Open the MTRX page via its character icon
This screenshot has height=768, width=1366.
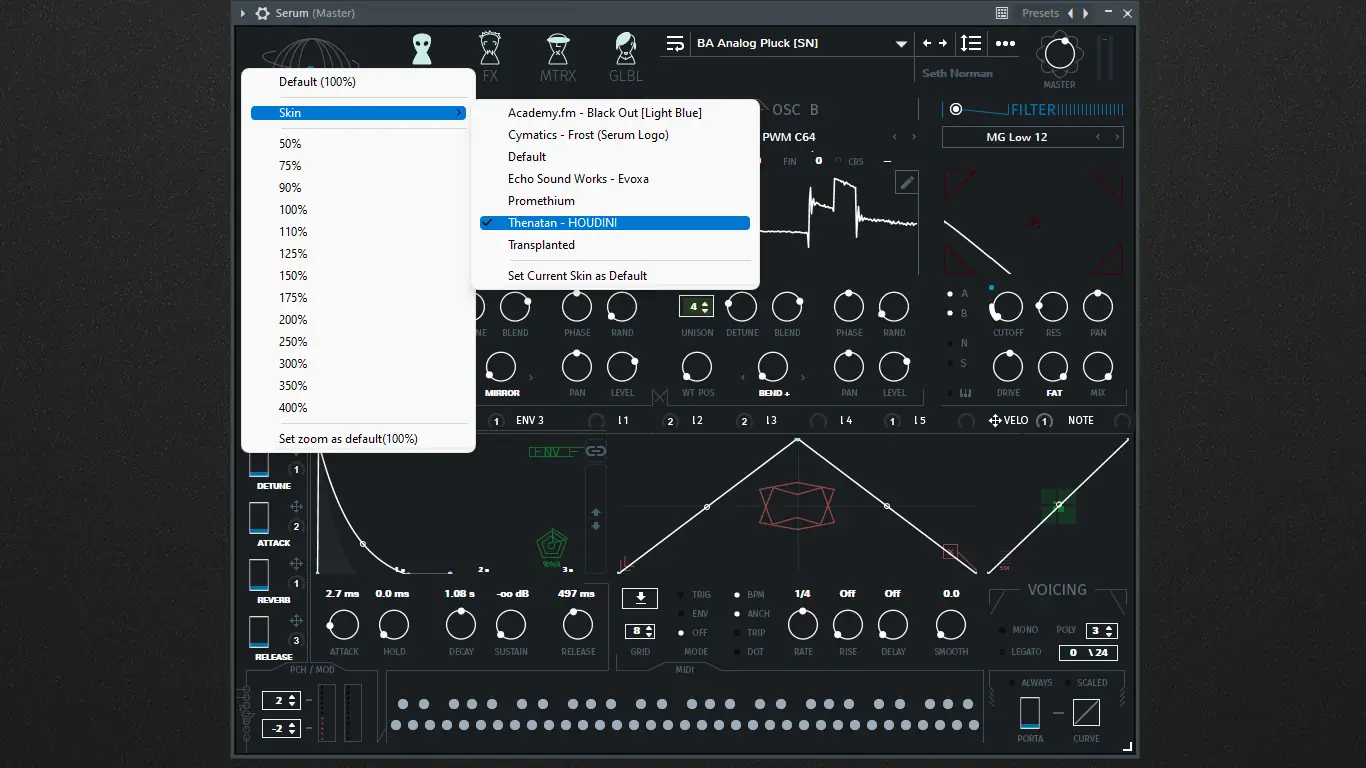click(558, 49)
